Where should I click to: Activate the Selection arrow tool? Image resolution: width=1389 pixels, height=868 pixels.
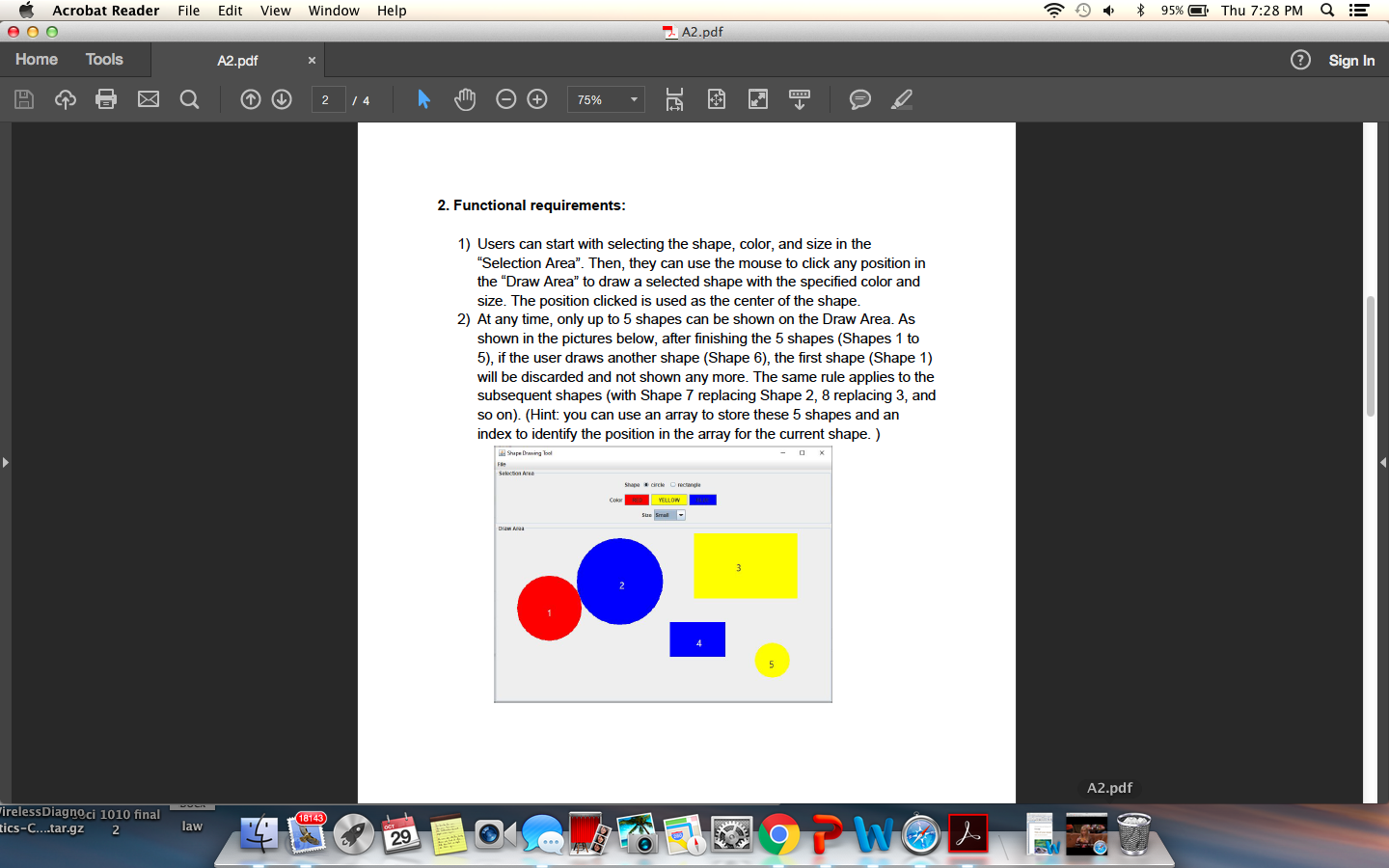point(423,99)
